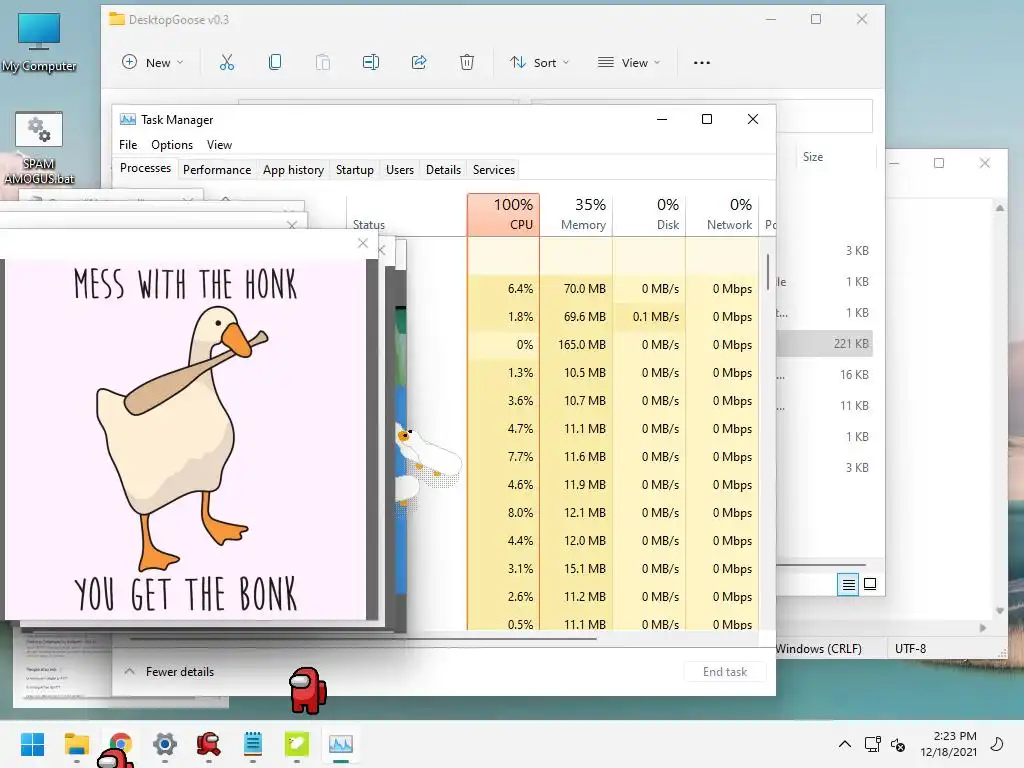Click Notepad scroll down arrow
The width and height of the screenshot is (1024, 768).
(1000, 611)
